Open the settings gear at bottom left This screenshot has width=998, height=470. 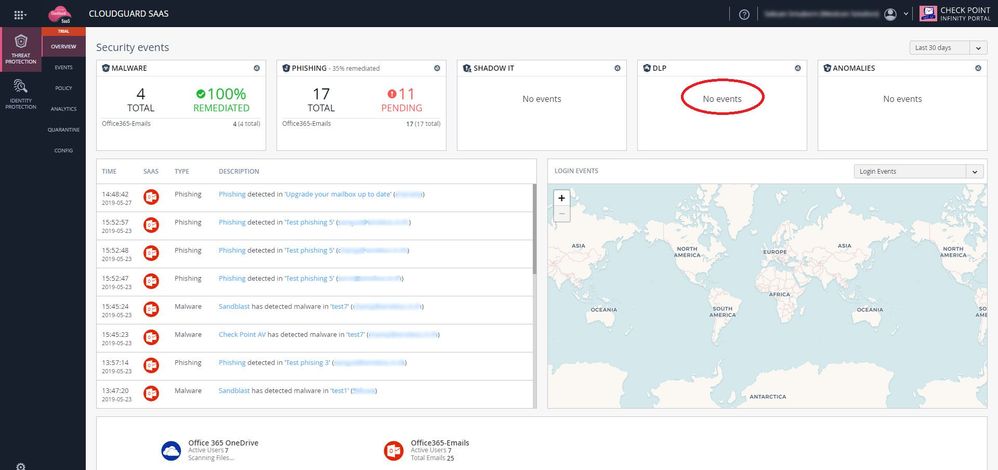point(20,465)
